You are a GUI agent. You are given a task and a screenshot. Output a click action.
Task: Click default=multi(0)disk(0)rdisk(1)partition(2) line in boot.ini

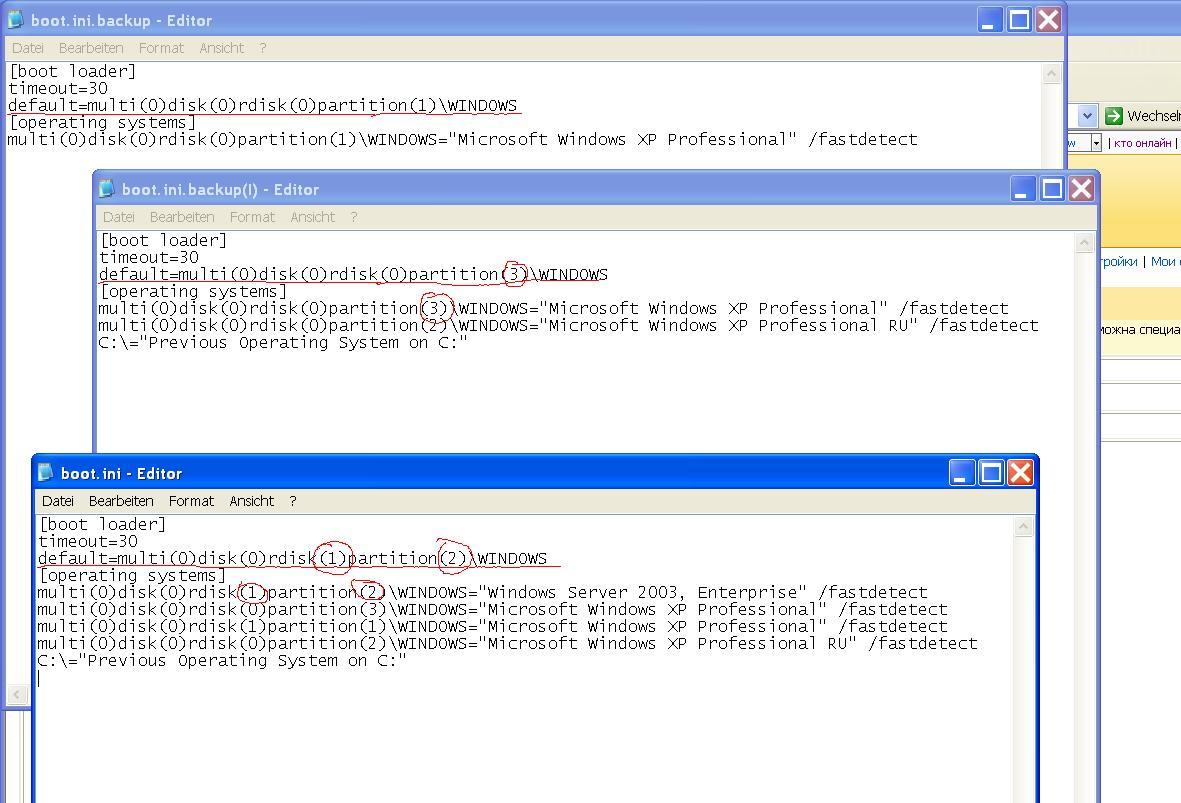point(293,559)
